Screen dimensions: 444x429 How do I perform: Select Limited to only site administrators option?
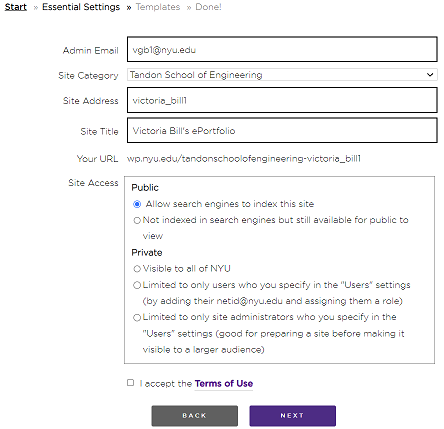[137, 318]
